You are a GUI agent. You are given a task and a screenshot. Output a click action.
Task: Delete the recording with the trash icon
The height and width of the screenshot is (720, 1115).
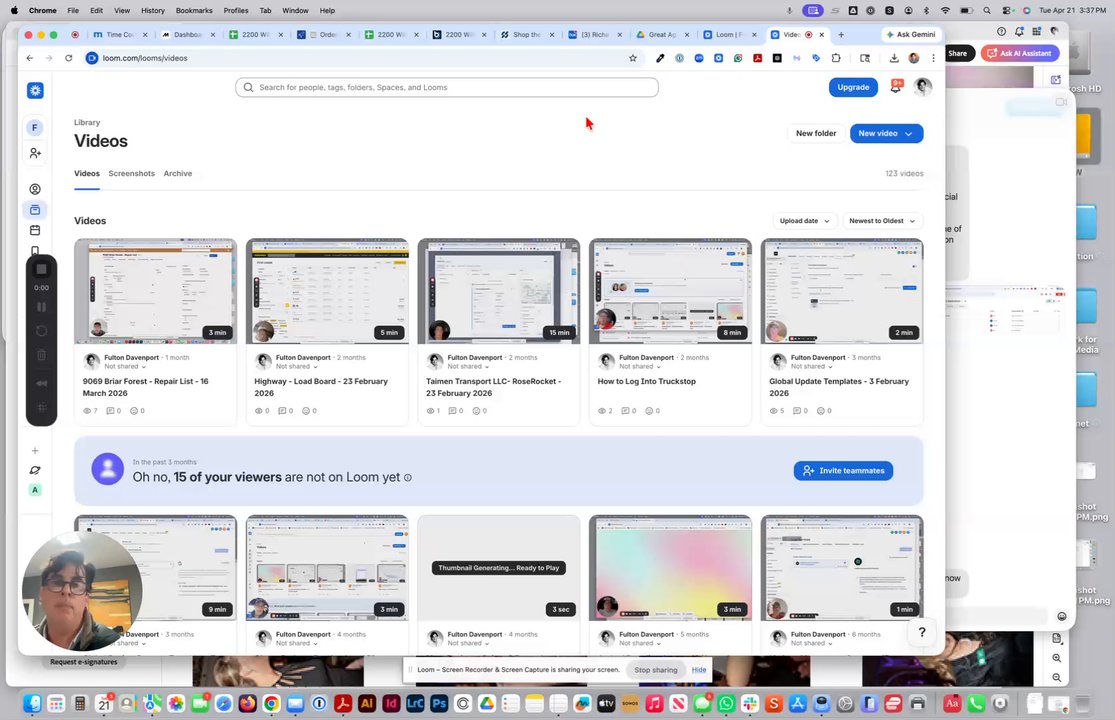(x=41, y=355)
